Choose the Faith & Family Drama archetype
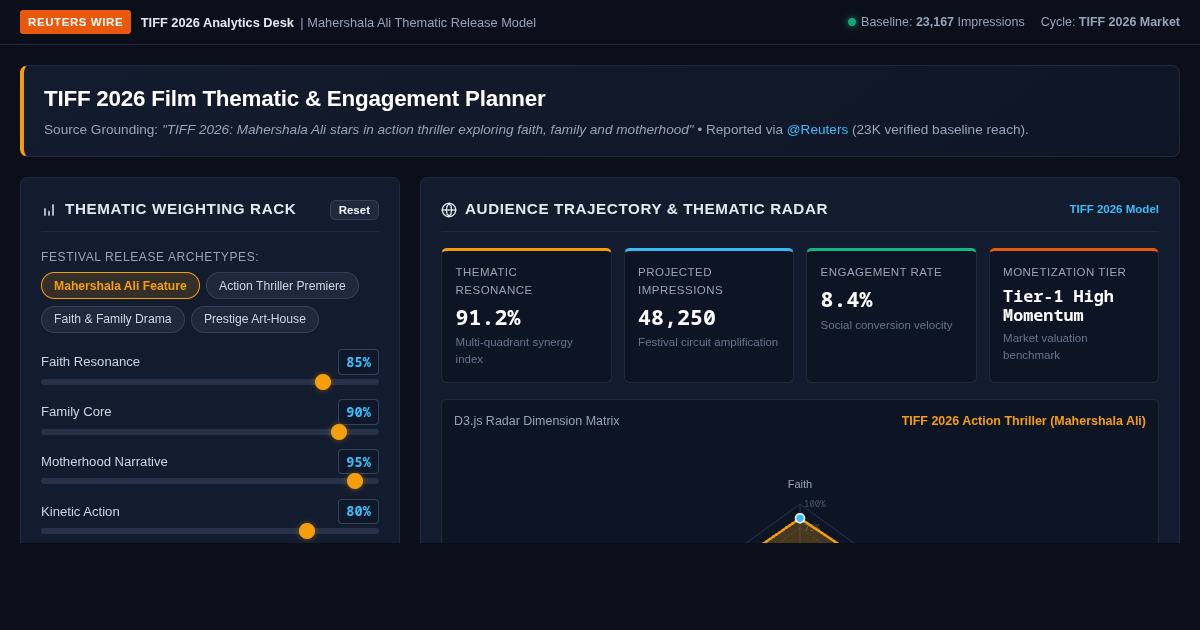This screenshot has width=1200, height=630. 113,319
